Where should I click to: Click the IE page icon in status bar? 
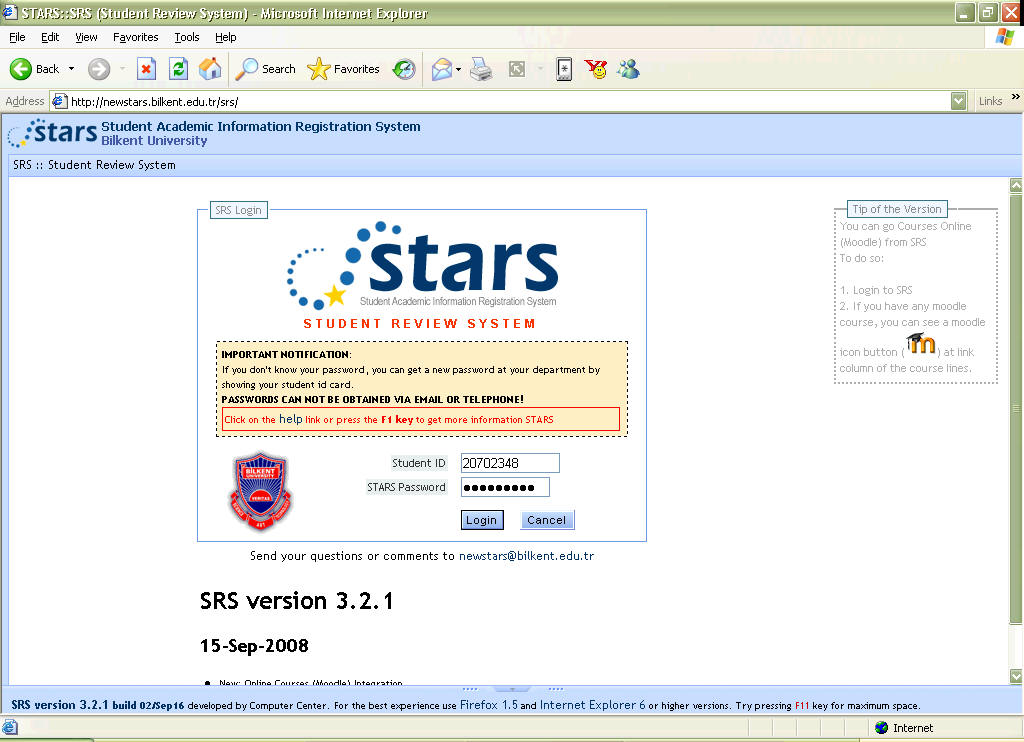click(x=10, y=727)
